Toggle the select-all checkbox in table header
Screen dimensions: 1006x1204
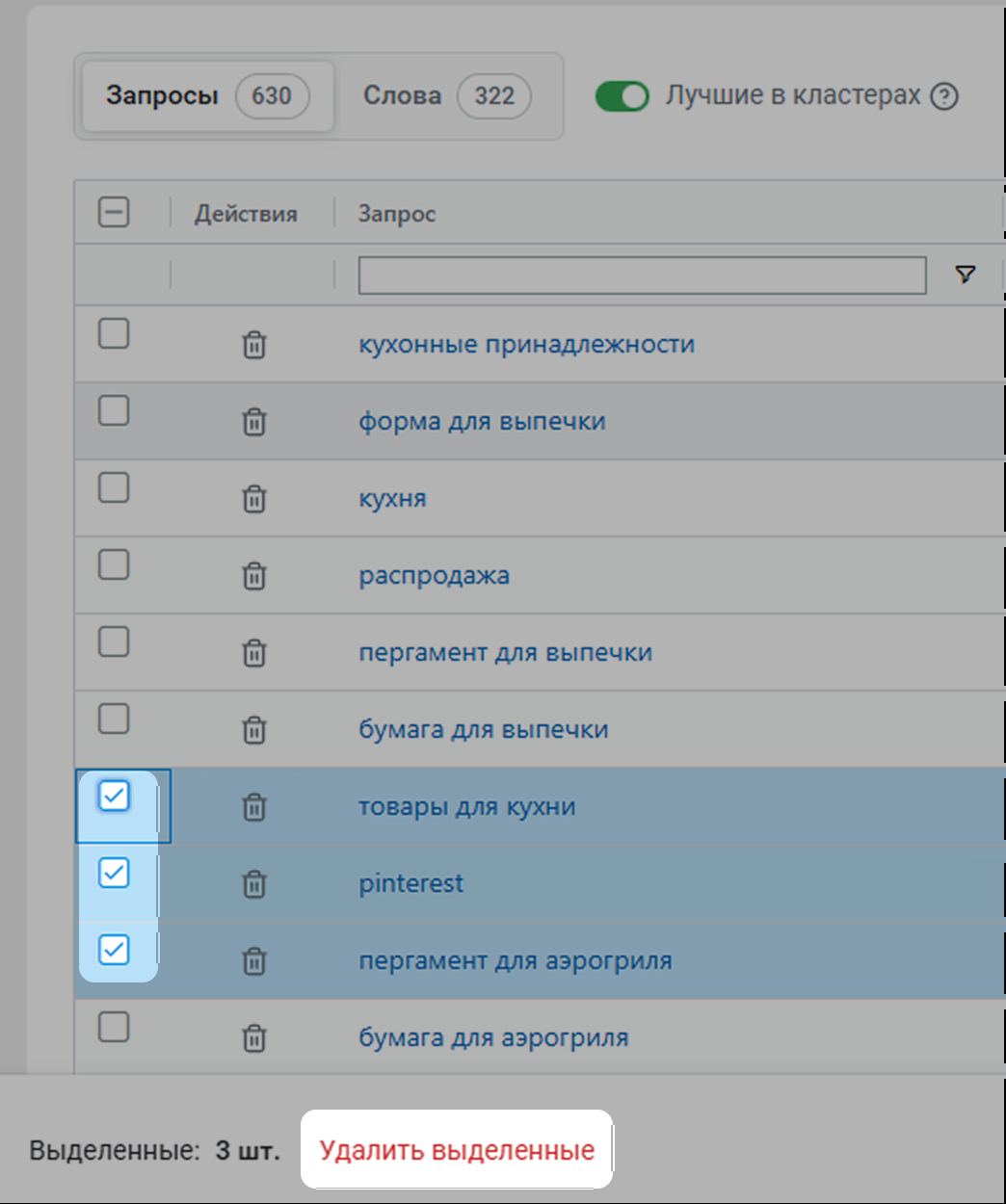pyautogui.click(x=114, y=212)
